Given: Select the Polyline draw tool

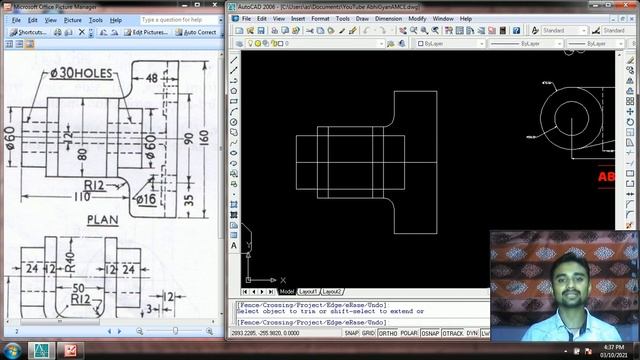Looking at the screenshot, I should click(x=234, y=80).
